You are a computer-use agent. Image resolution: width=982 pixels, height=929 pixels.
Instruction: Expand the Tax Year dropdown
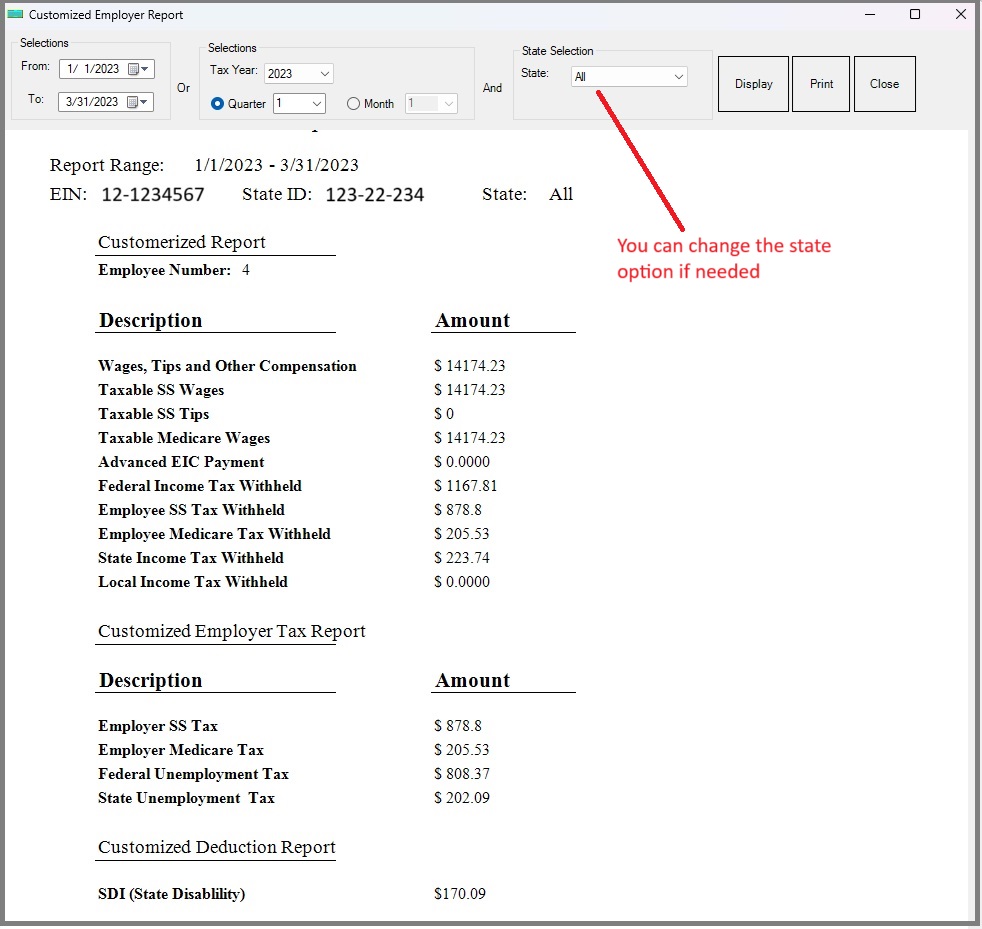[x=324, y=74]
